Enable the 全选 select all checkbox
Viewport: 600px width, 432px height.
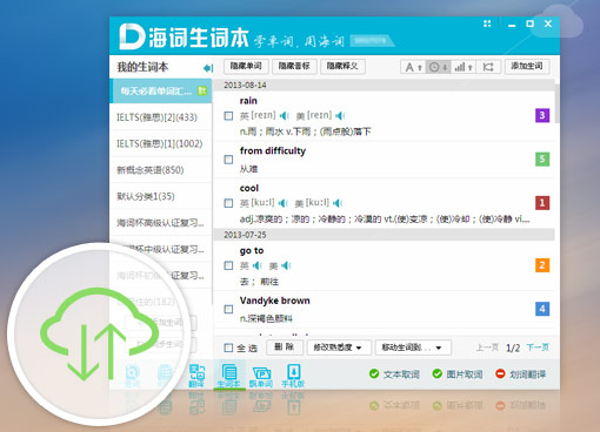click(229, 348)
